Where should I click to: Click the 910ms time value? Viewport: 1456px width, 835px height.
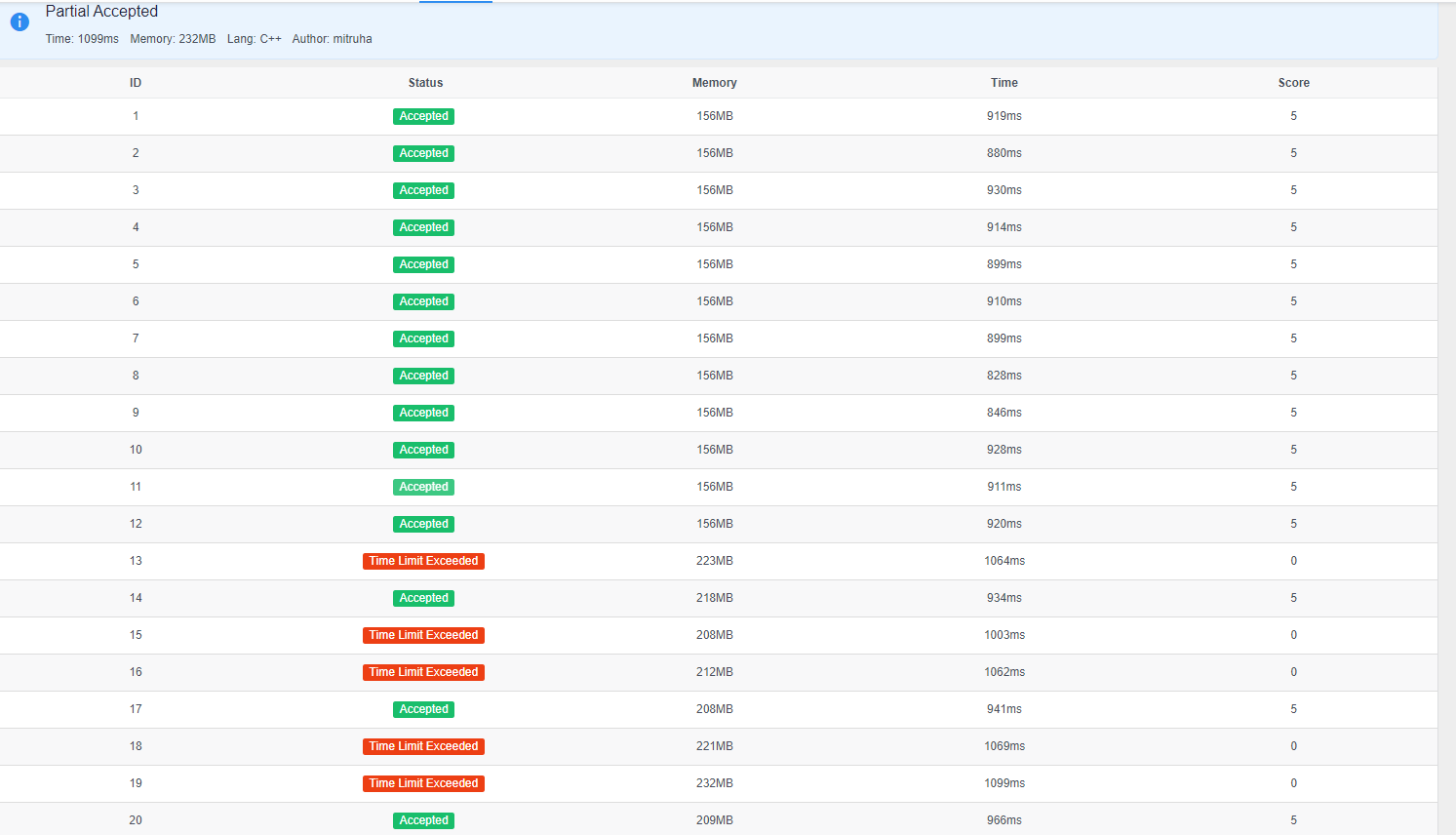1004,301
